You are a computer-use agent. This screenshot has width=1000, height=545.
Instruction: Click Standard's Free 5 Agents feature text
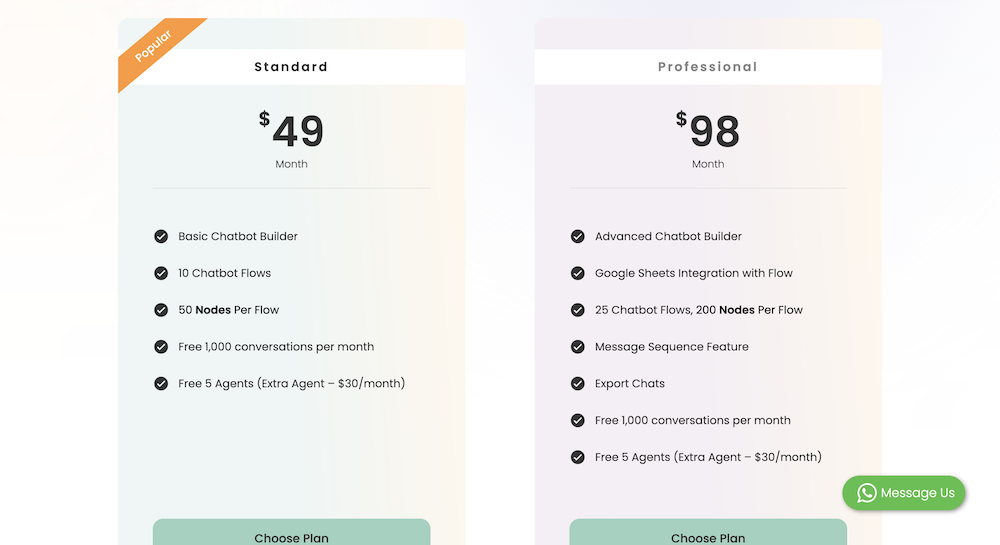tap(291, 384)
